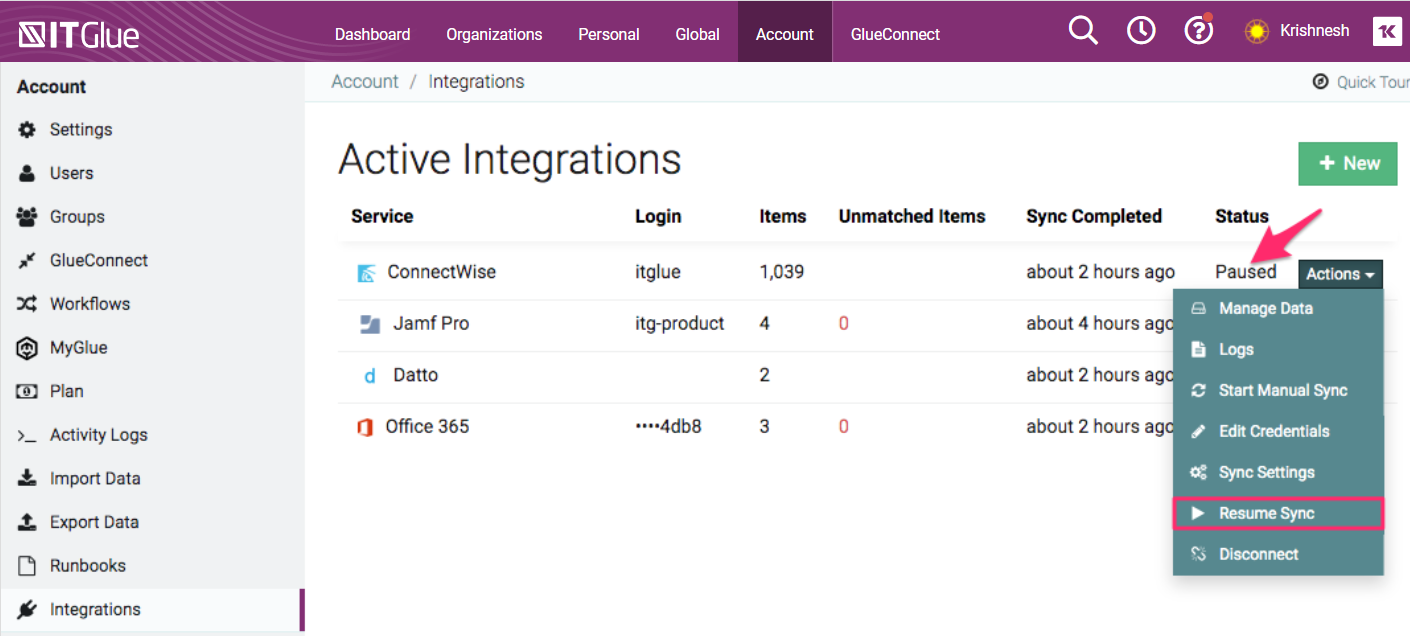Open MyGlue in the sidebar
Viewport: 1410px width, 636px height.
tap(78, 348)
